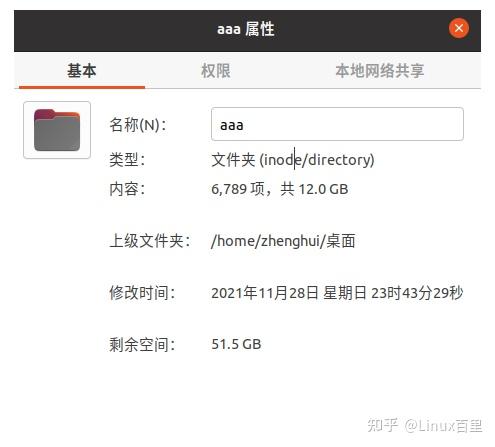Select the 基本 tab
Screen dimensions: 495x447
(x=82, y=71)
